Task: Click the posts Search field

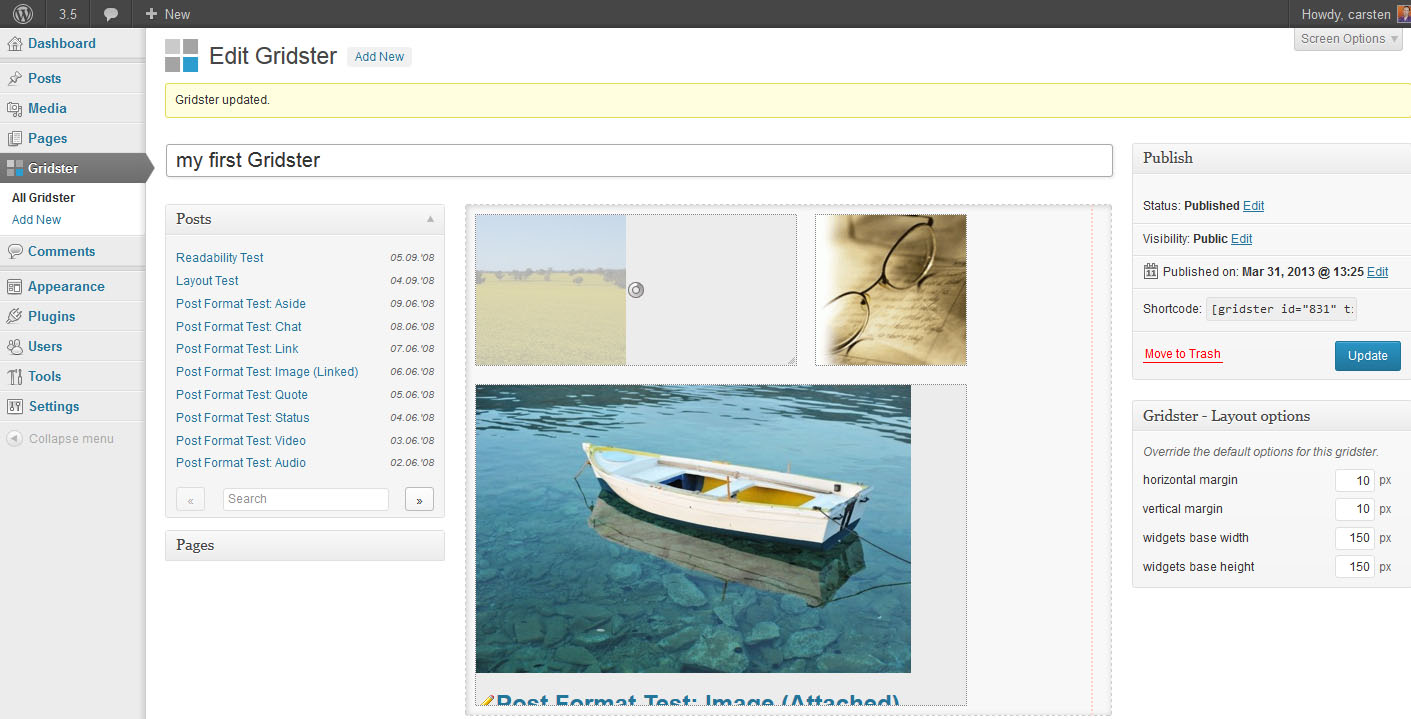Action: (x=306, y=499)
